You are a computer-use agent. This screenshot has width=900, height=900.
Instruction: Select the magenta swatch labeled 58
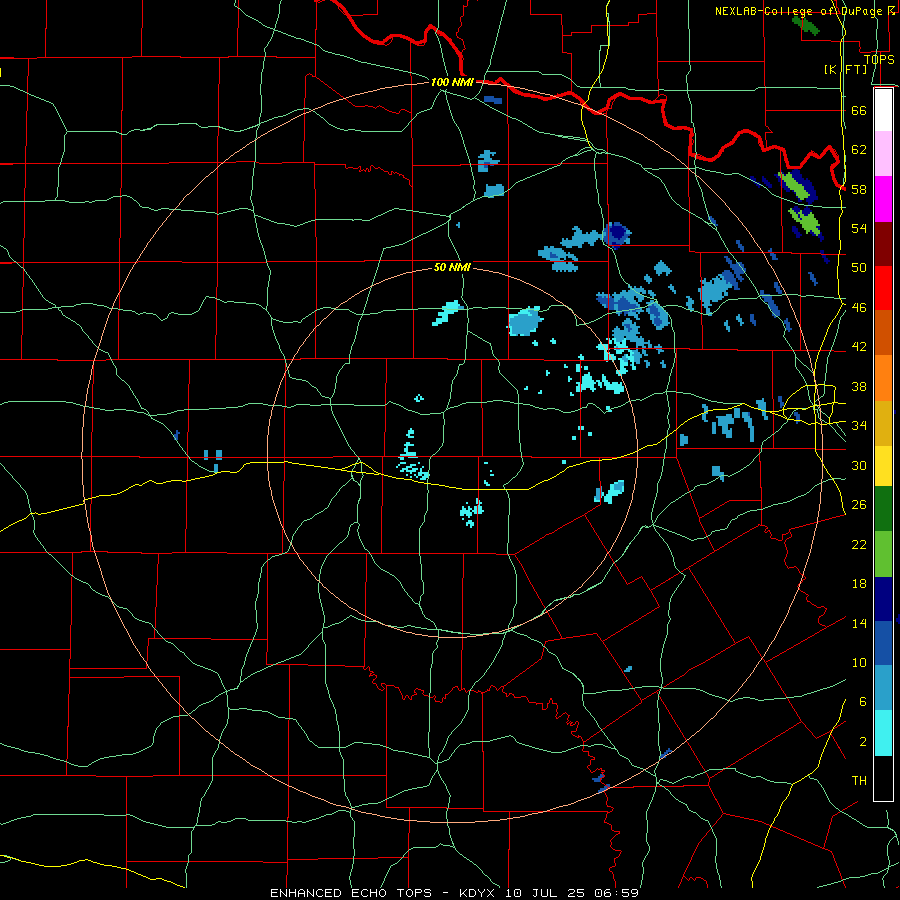pyautogui.click(x=883, y=199)
